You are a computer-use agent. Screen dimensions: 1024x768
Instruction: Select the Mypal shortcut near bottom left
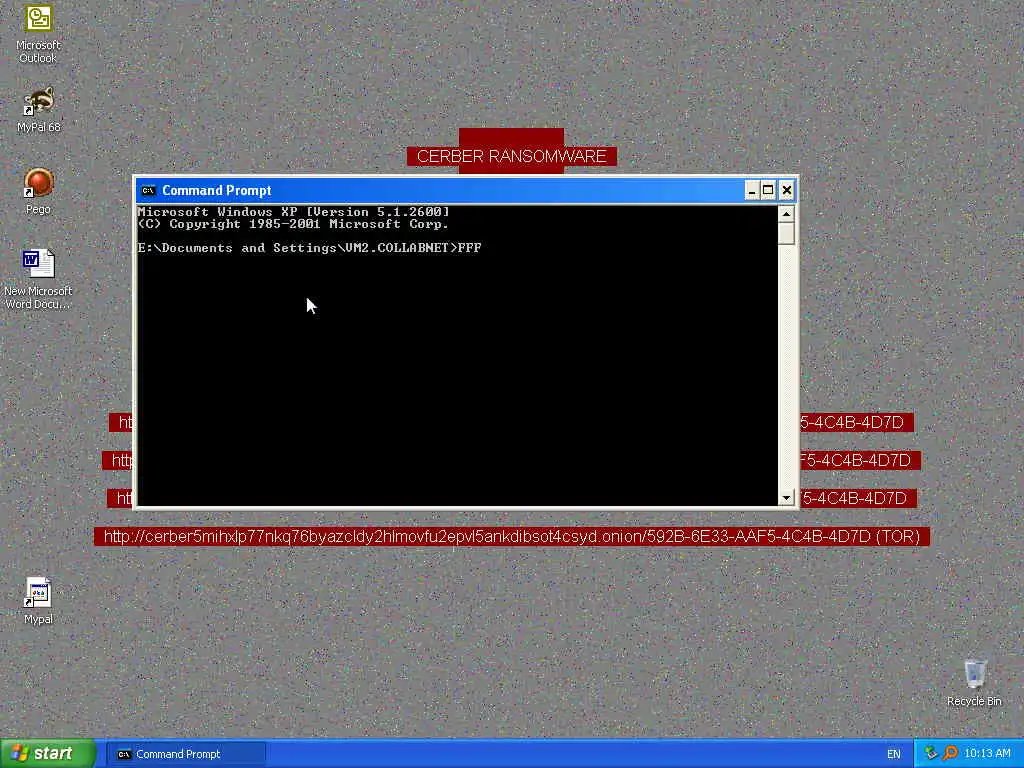38,601
